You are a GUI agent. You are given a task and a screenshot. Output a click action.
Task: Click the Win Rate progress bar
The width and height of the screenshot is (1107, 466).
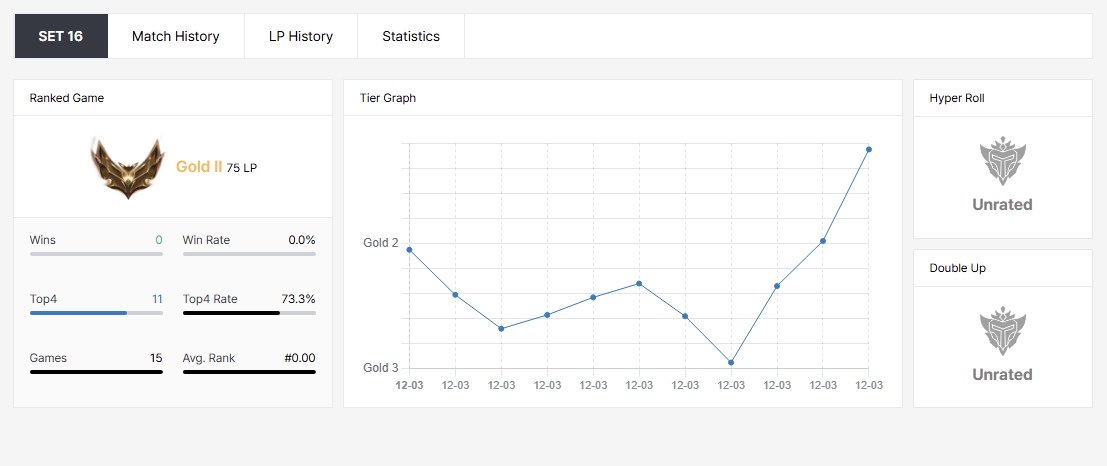click(x=249, y=254)
